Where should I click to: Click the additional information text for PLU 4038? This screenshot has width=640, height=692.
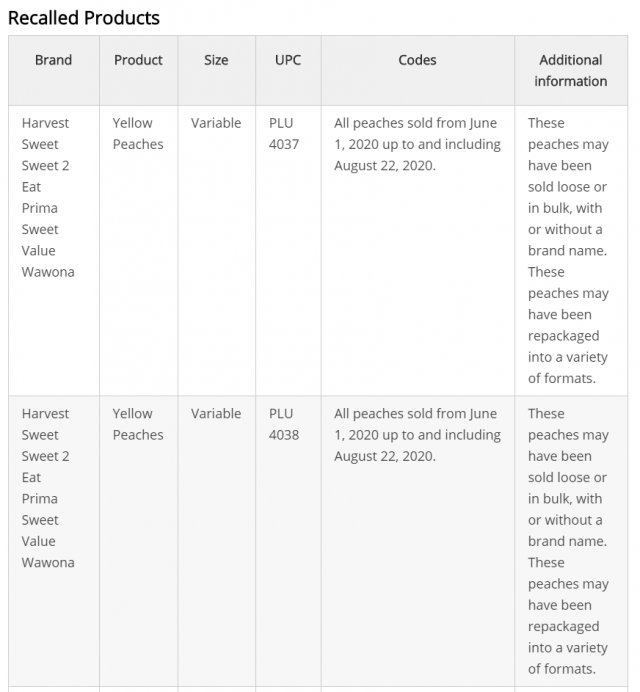pyautogui.click(x=568, y=541)
